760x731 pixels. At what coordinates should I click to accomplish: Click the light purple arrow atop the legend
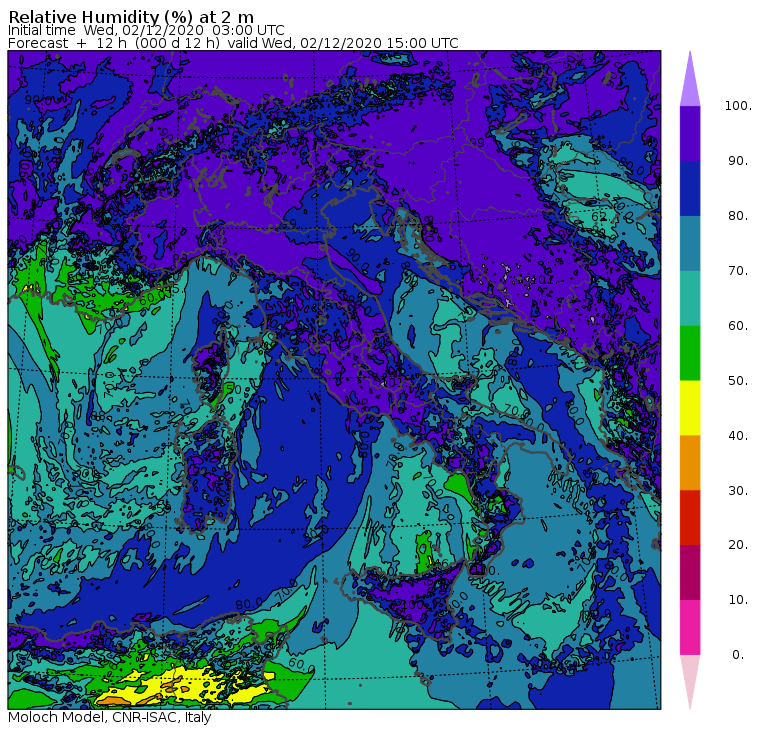[x=690, y=82]
